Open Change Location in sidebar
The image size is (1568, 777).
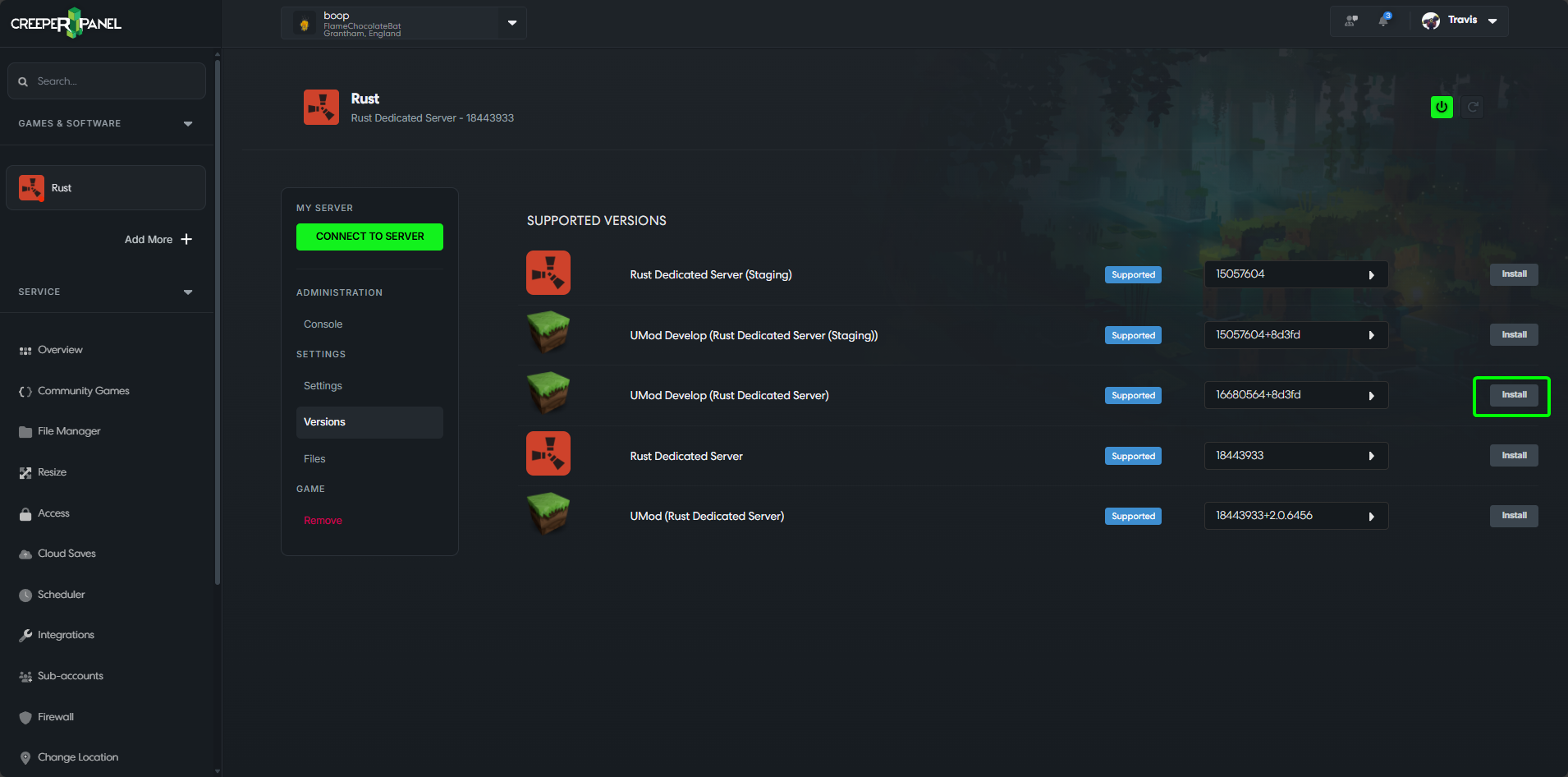click(x=68, y=757)
